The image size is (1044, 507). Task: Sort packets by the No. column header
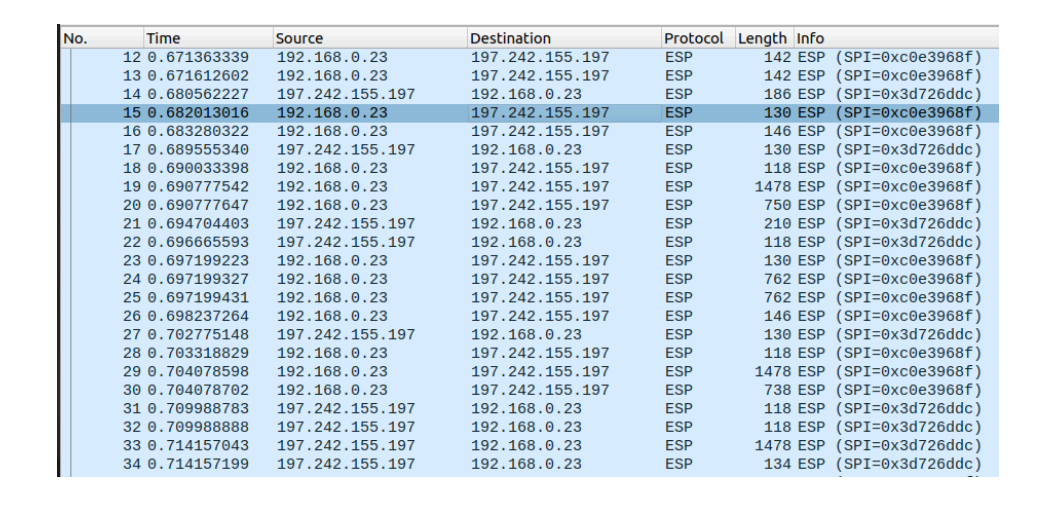[x=100, y=38]
